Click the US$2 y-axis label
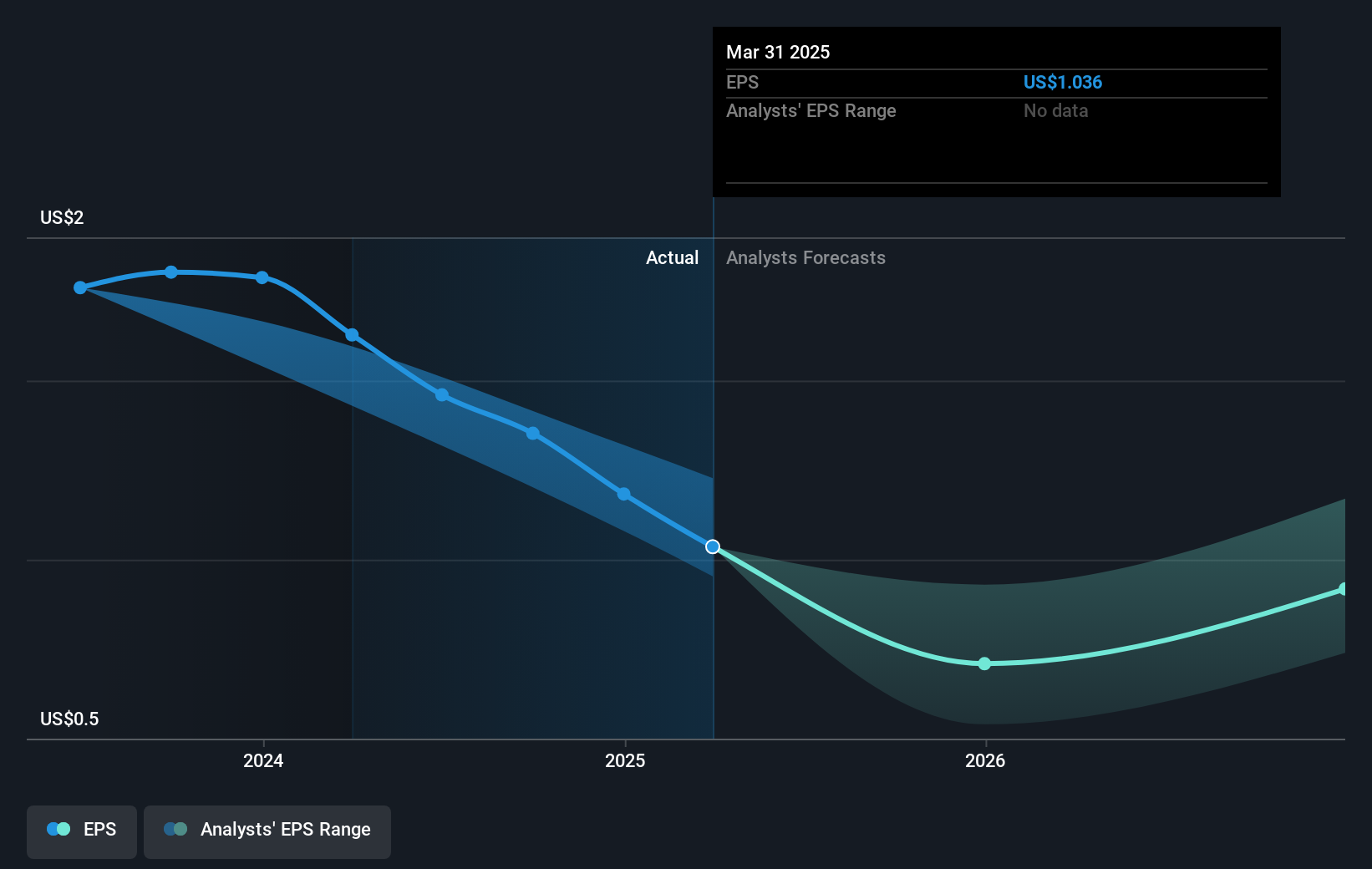Screen dimensions: 1372x869 (62, 217)
